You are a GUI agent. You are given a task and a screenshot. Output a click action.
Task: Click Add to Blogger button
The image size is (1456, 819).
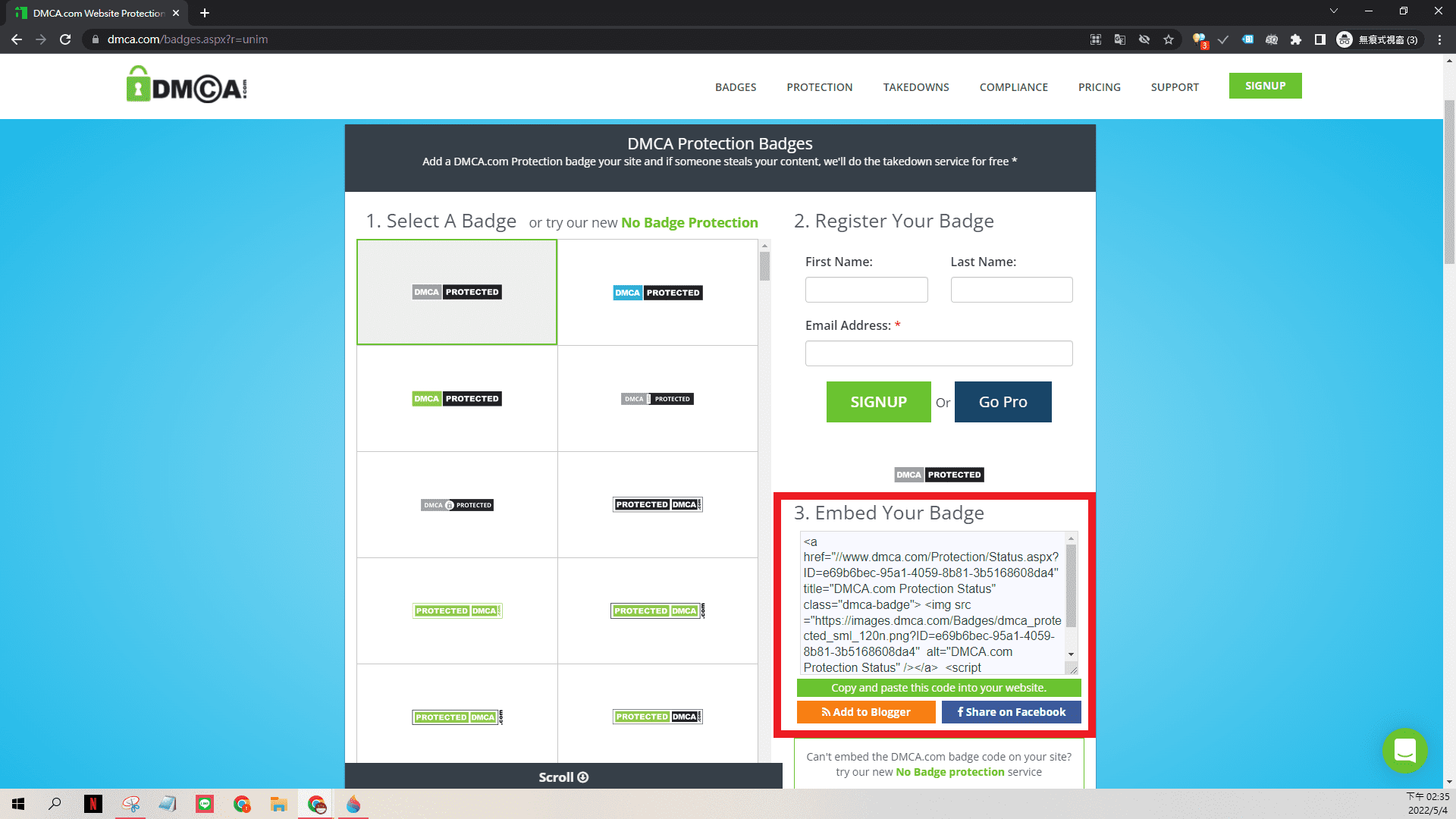(866, 712)
